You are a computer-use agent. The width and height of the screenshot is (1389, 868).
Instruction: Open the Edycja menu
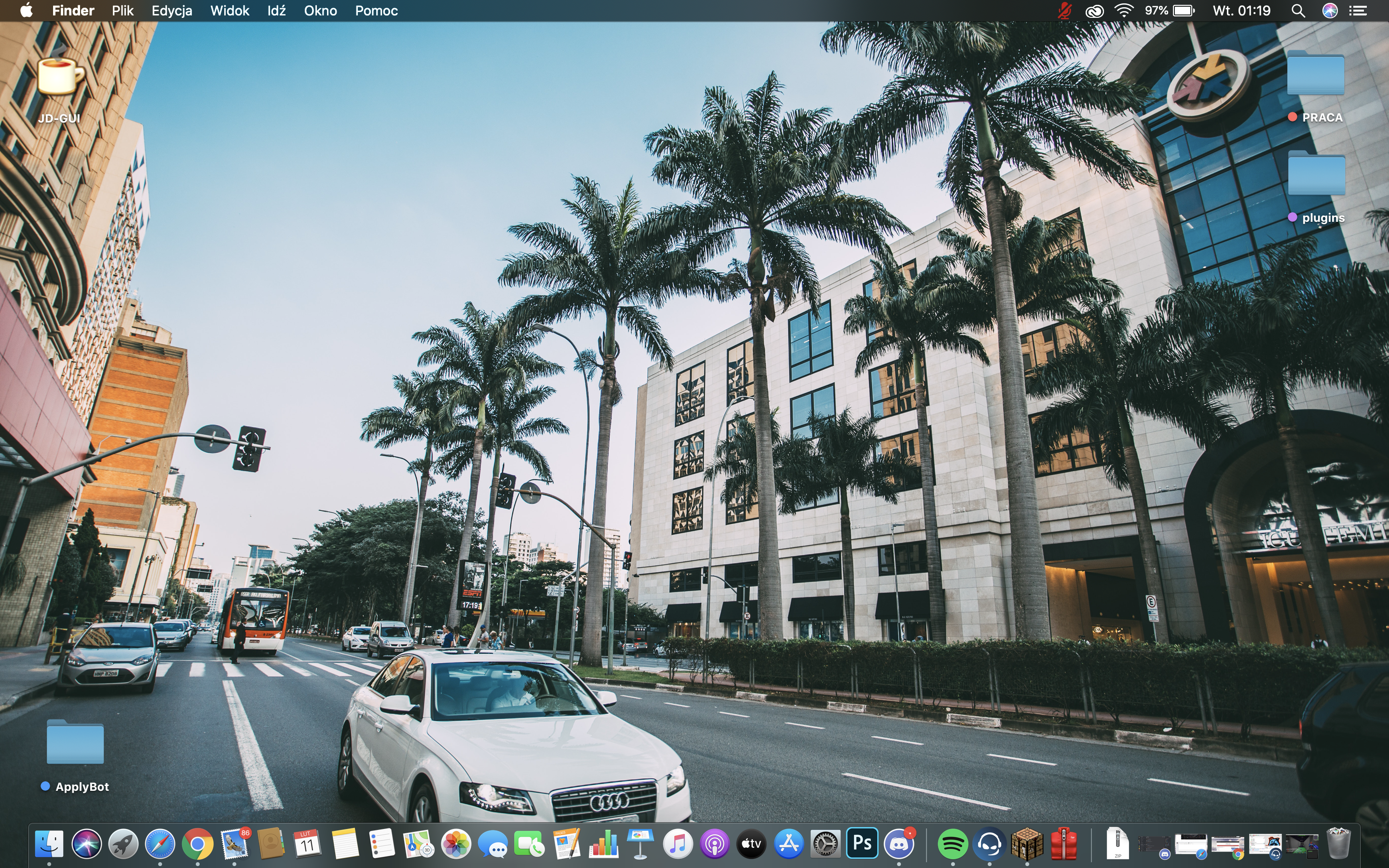[x=172, y=10]
